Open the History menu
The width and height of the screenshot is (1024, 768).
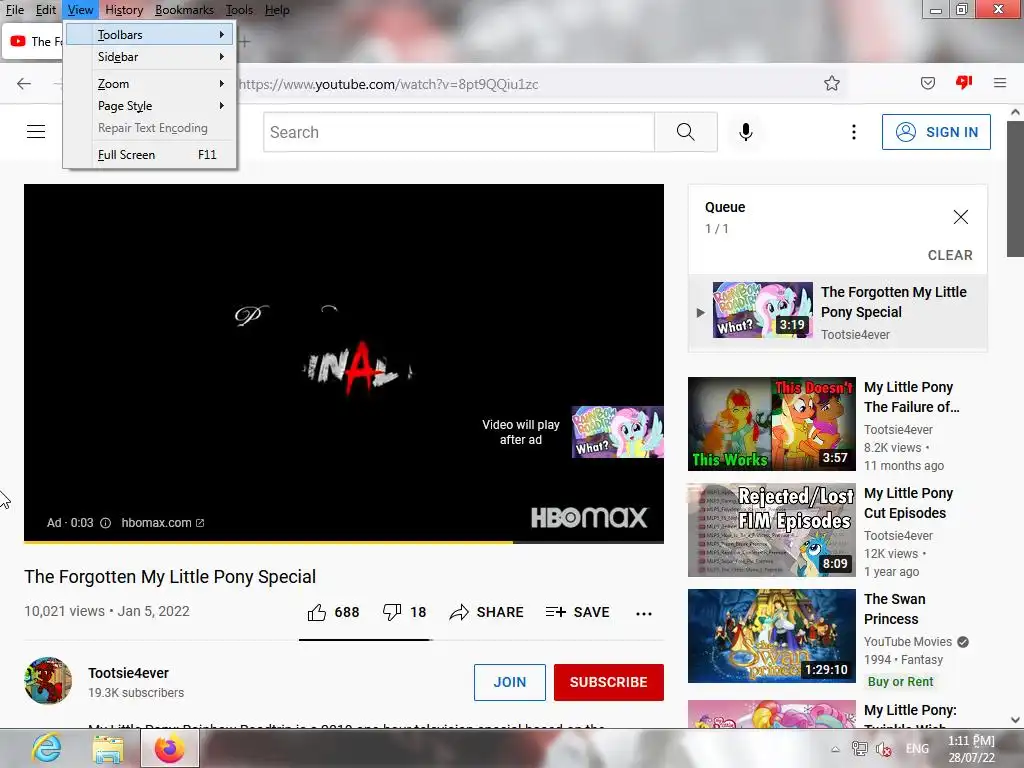[x=124, y=10]
